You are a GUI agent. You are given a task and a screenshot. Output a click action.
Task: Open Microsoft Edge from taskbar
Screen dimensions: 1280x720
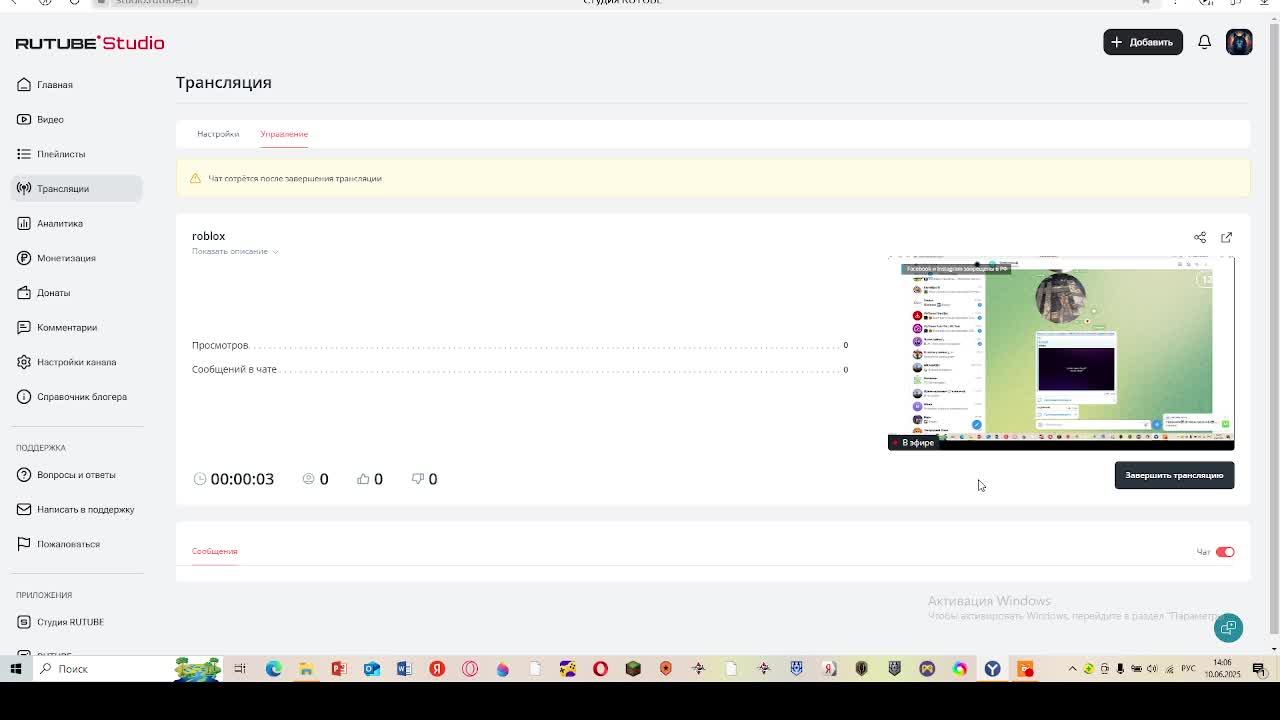pyautogui.click(x=273, y=669)
